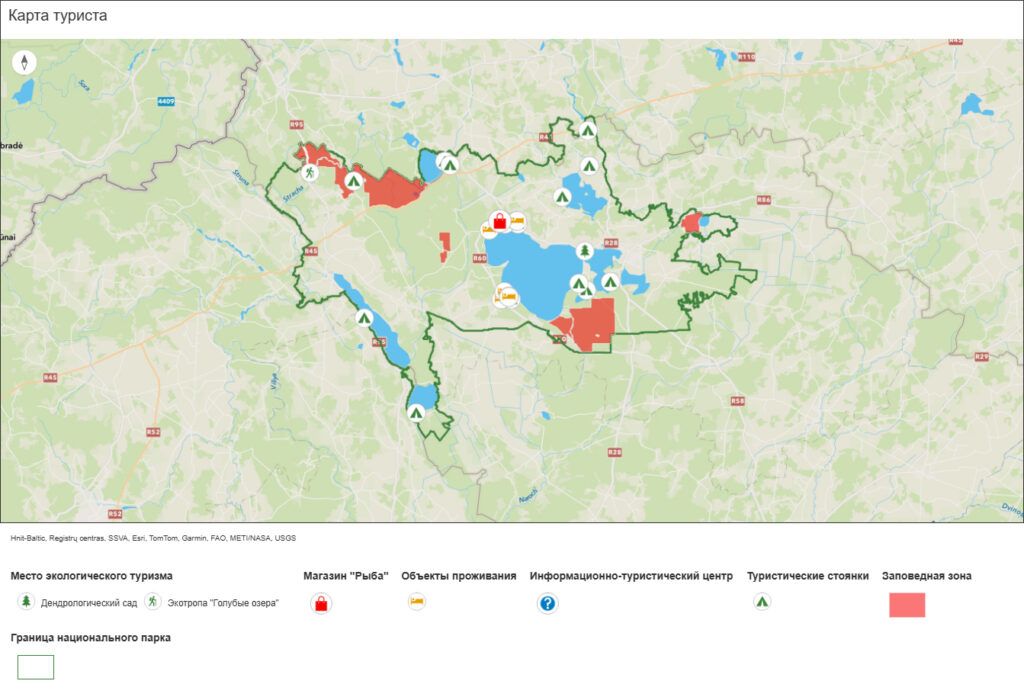This screenshot has width=1024, height=697.
Task: Click the compass north arrow on map
Action: point(24,63)
